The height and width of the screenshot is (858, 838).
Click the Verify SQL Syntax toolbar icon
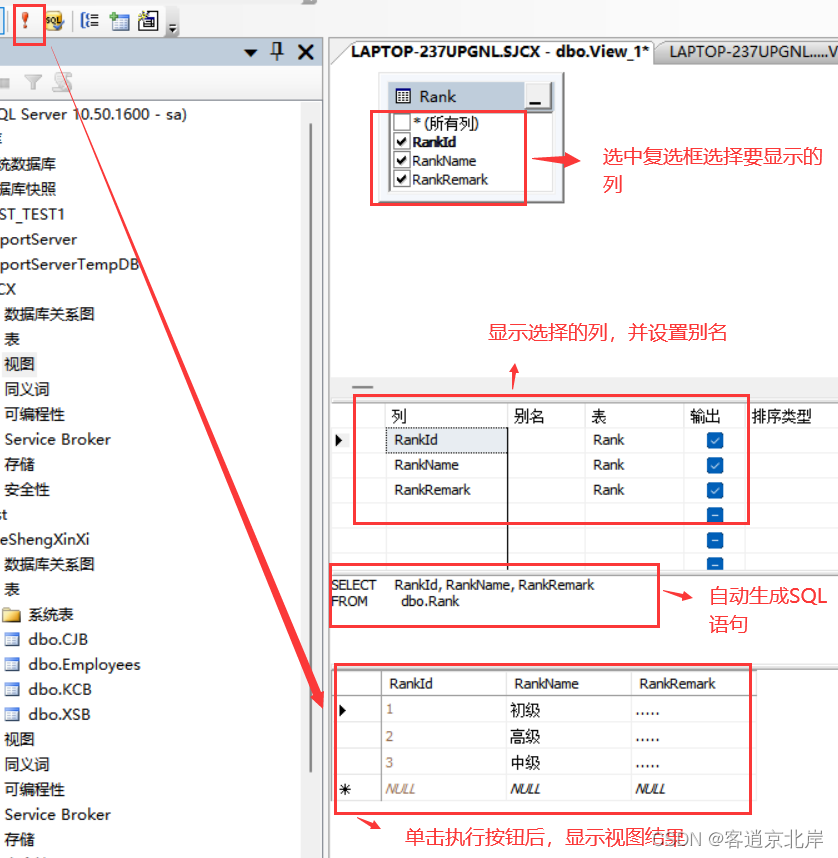pos(54,18)
